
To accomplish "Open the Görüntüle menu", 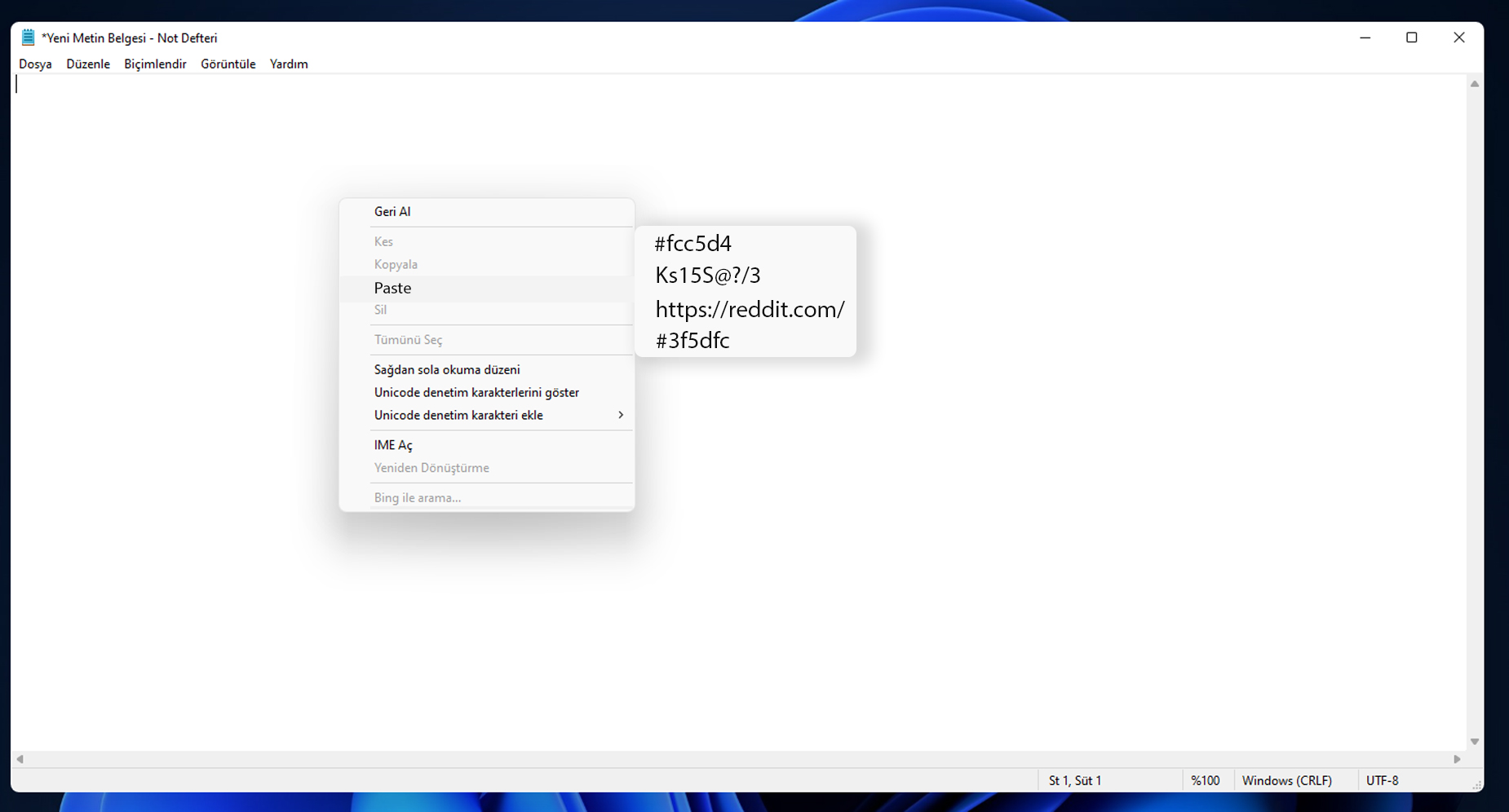I will point(228,64).
